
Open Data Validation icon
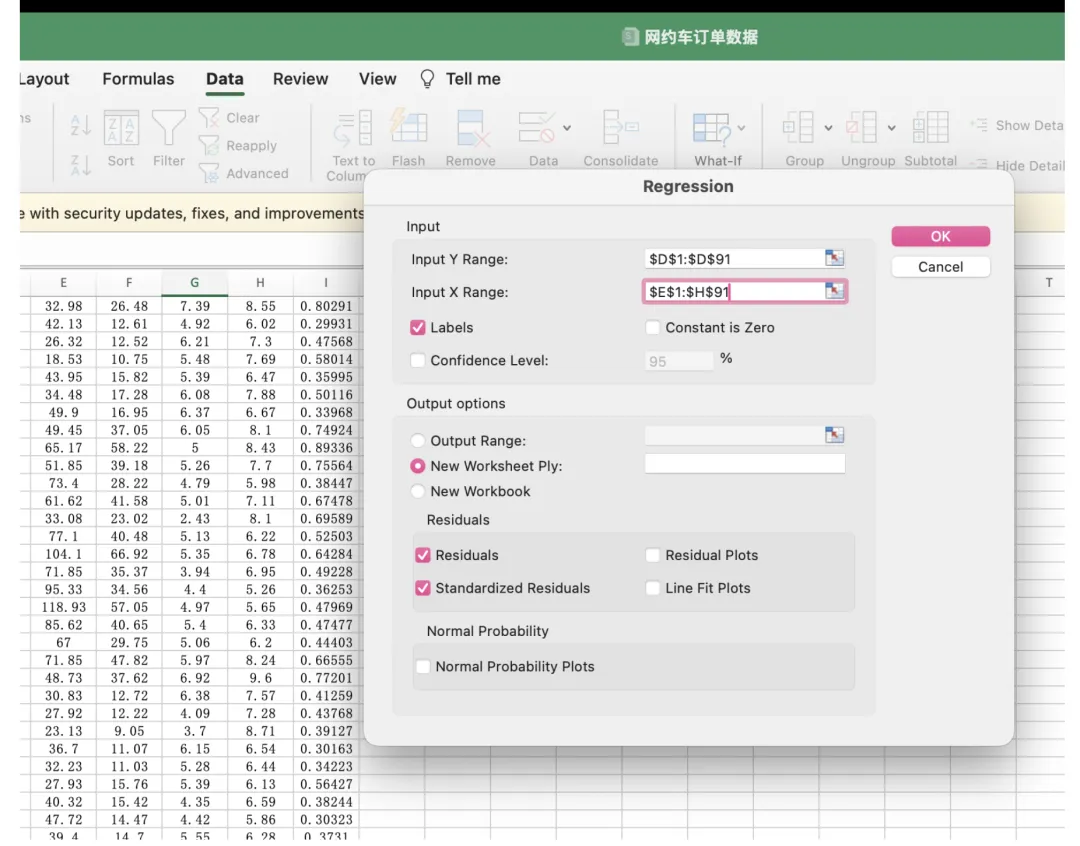pos(537,127)
